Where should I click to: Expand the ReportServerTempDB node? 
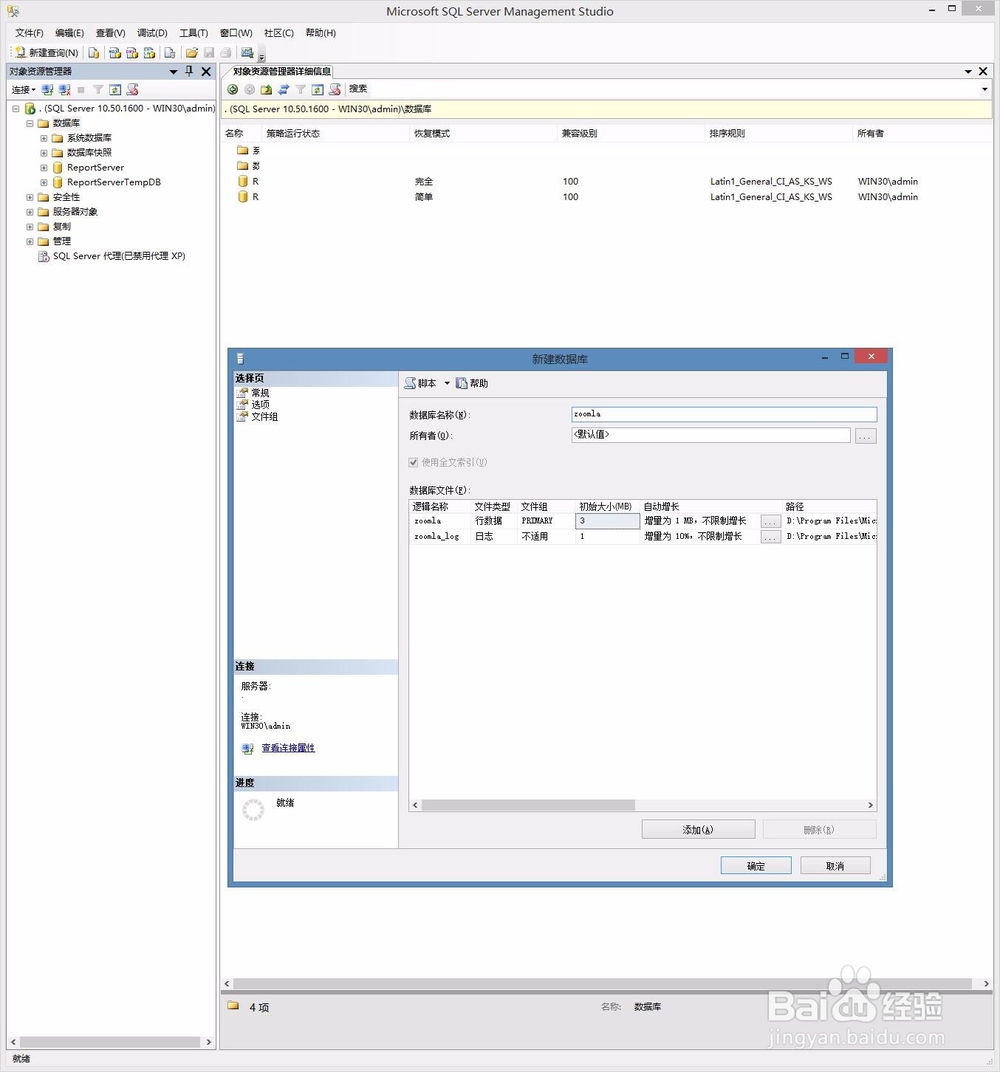point(44,183)
